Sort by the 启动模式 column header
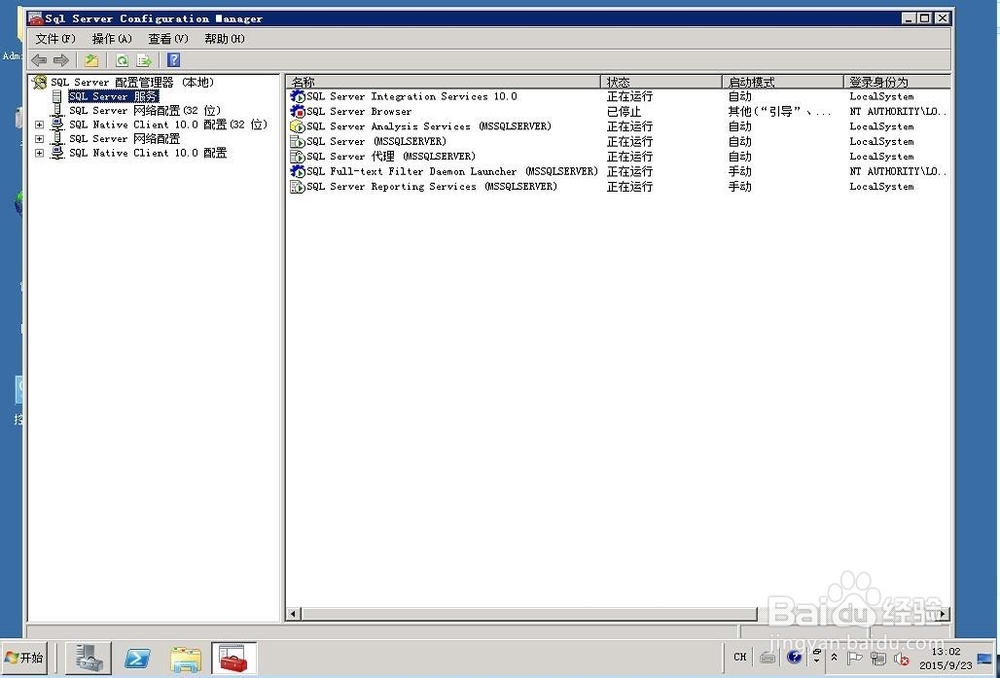This screenshot has height=678, width=1000. [x=783, y=82]
